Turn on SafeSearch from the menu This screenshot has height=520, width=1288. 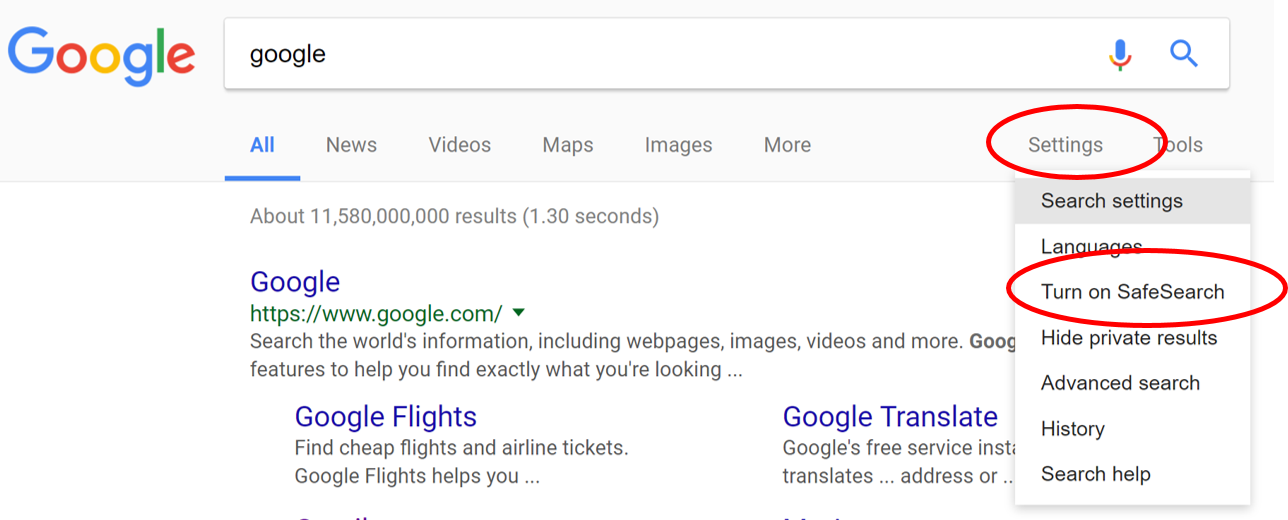click(1132, 292)
